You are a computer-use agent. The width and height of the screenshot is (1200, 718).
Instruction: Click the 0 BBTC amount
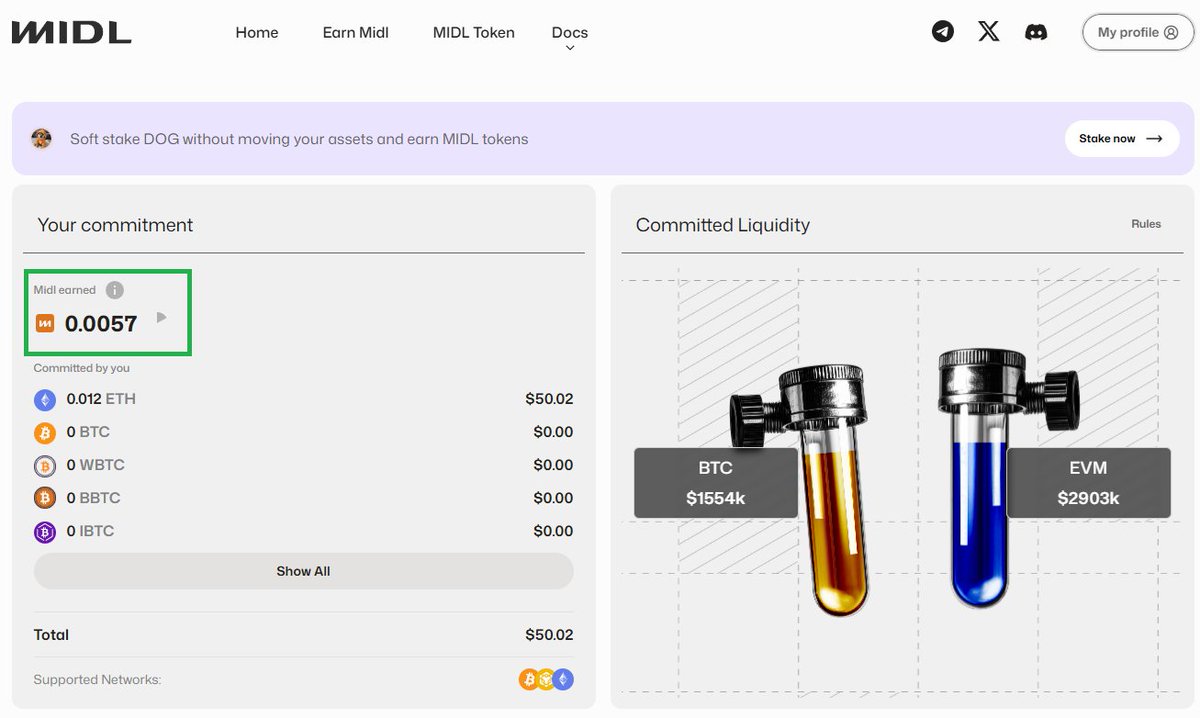tap(93, 498)
